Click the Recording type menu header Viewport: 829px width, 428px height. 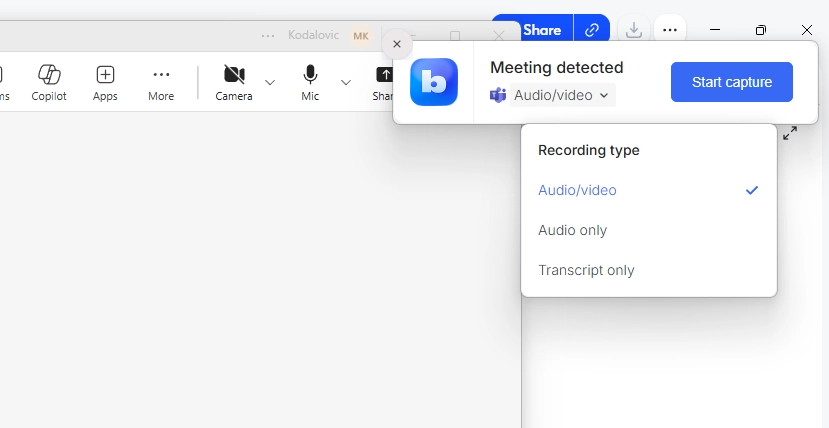[588, 150]
